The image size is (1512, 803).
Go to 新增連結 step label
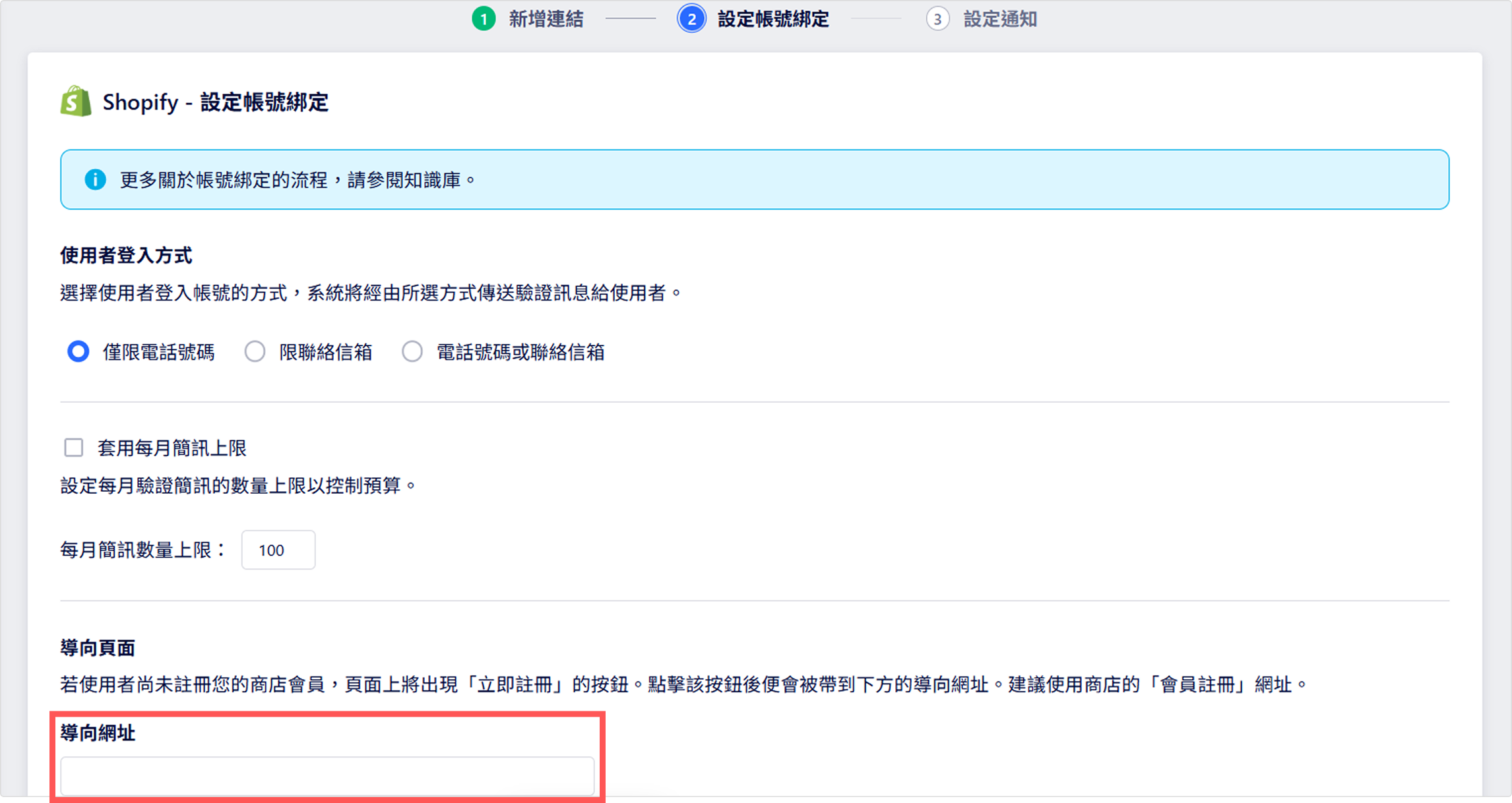tap(546, 19)
